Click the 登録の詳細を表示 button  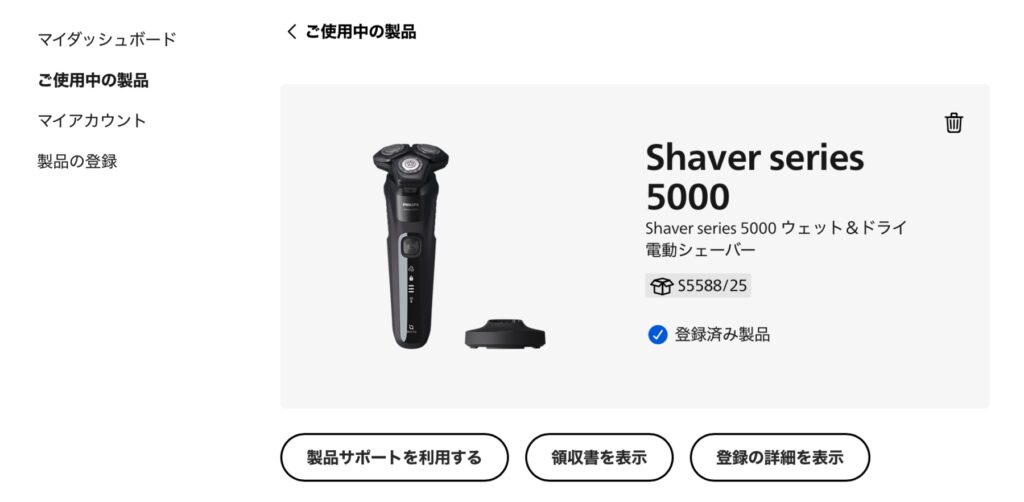point(780,457)
